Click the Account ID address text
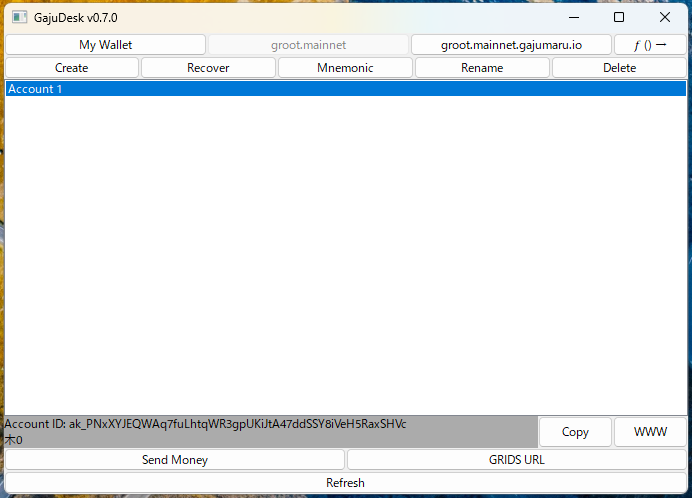 [205, 424]
